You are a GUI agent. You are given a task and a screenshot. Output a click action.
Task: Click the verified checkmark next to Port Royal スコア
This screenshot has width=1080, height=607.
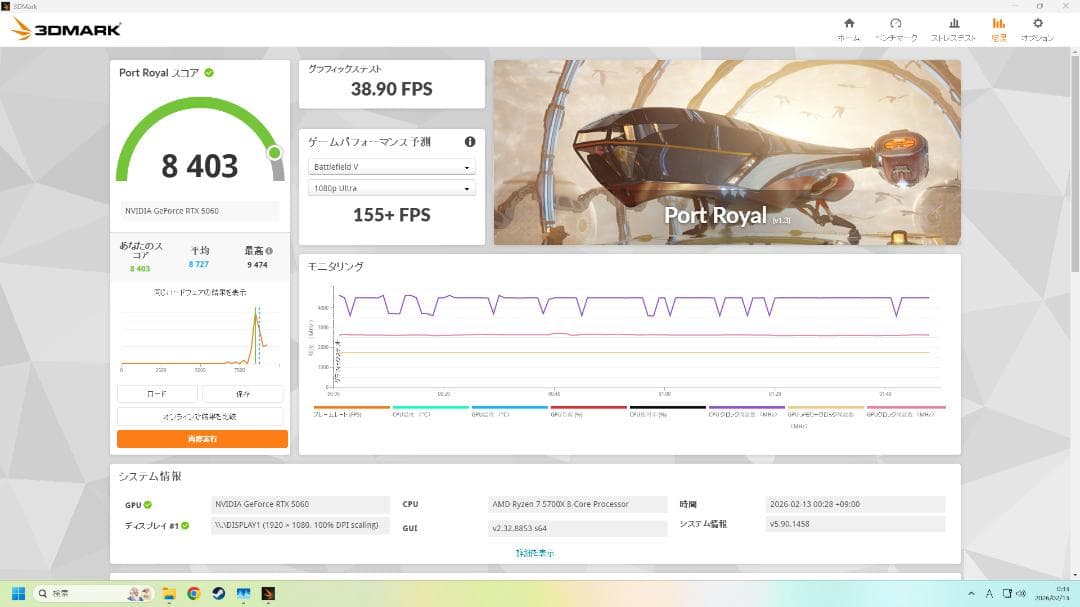pos(208,71)
